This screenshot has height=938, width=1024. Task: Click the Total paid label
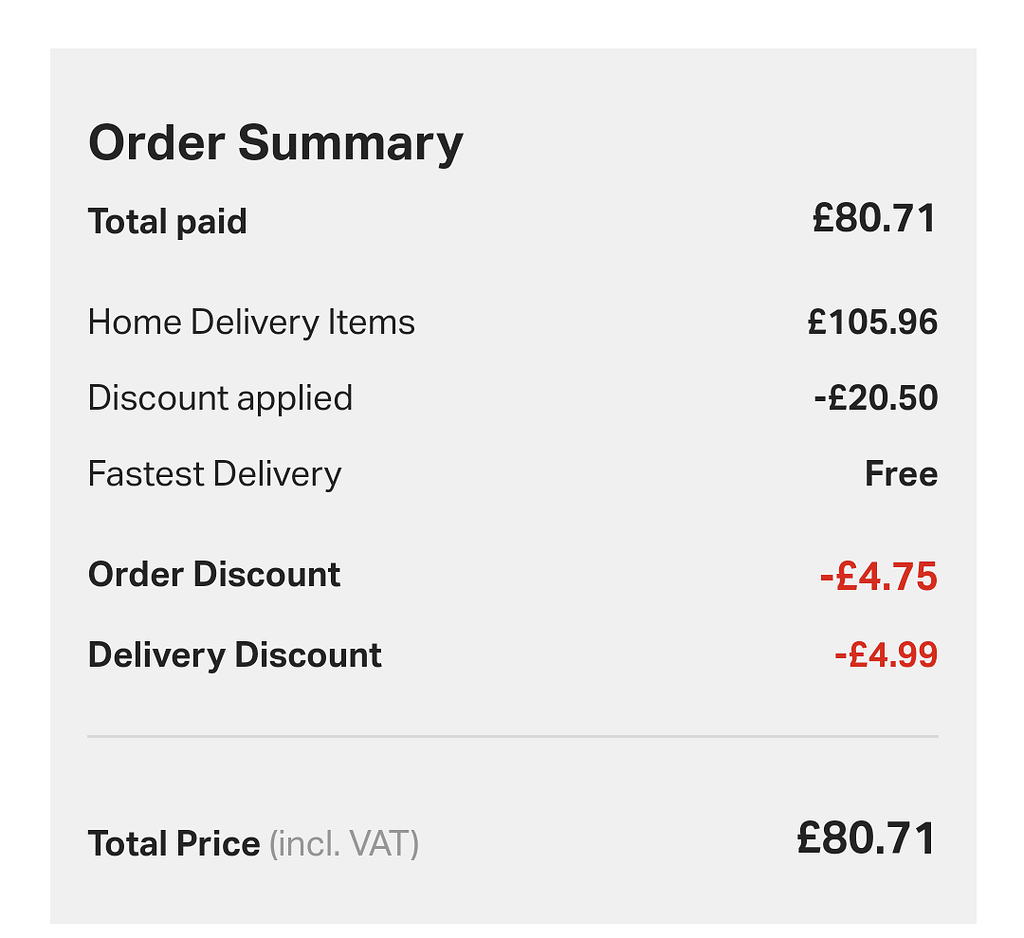click(x=168, y=221)
